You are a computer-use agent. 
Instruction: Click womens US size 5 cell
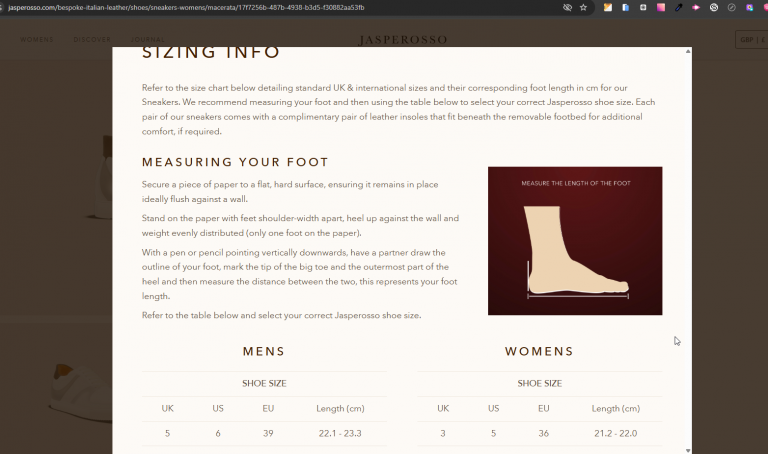(x=493, y=433)
